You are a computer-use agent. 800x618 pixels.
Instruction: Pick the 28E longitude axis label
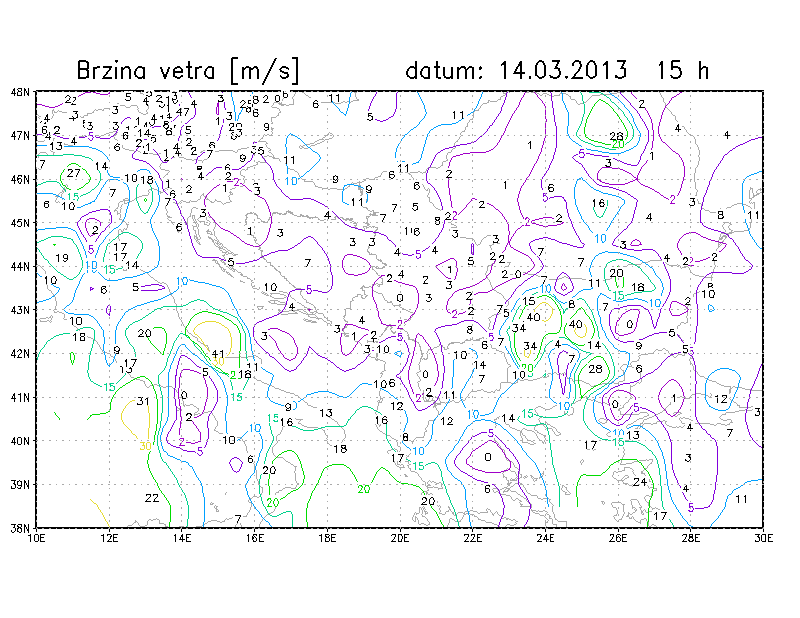tap(691, 538)
